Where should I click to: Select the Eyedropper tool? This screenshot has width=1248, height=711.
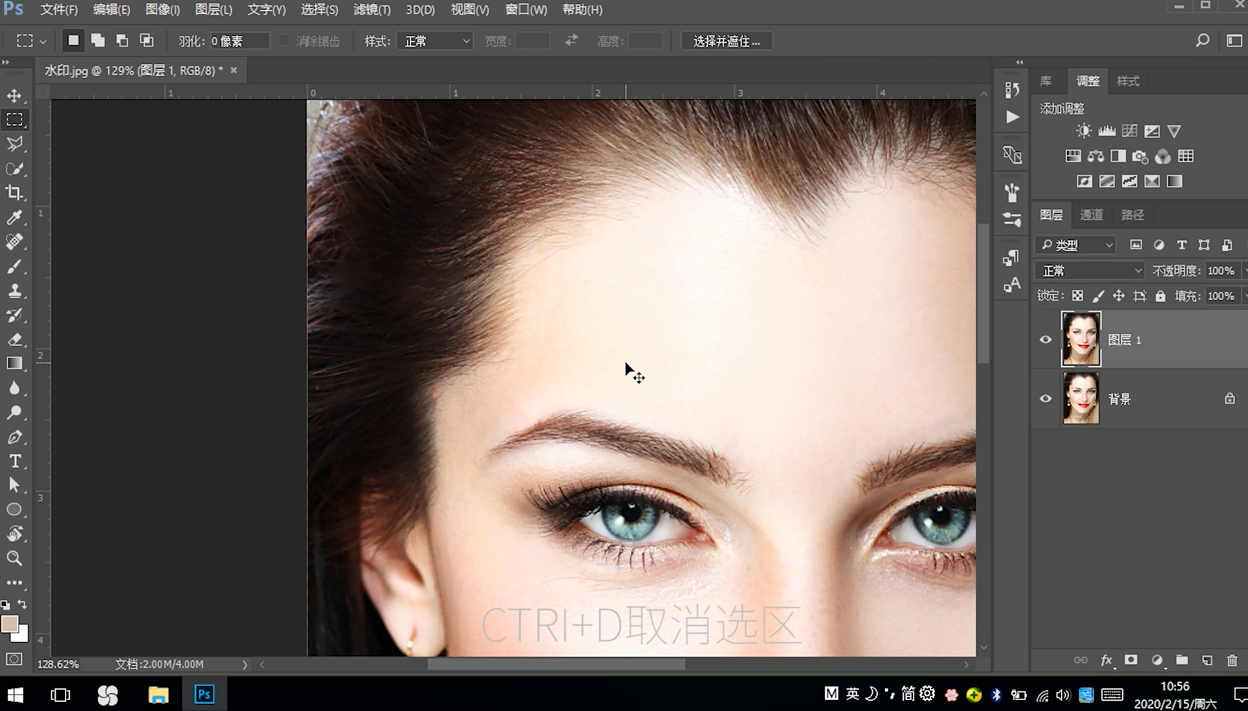[14, 217]
